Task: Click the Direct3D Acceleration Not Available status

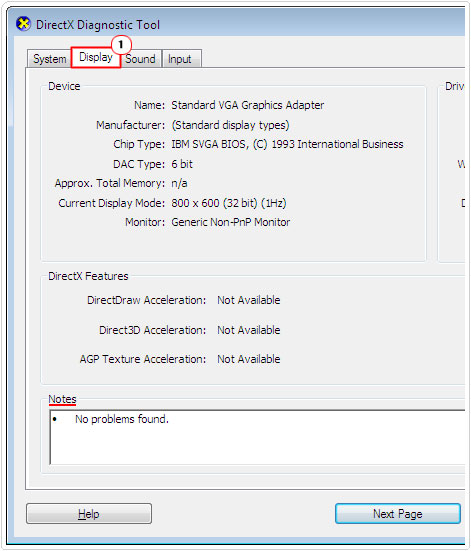Action: coord(249,330)
